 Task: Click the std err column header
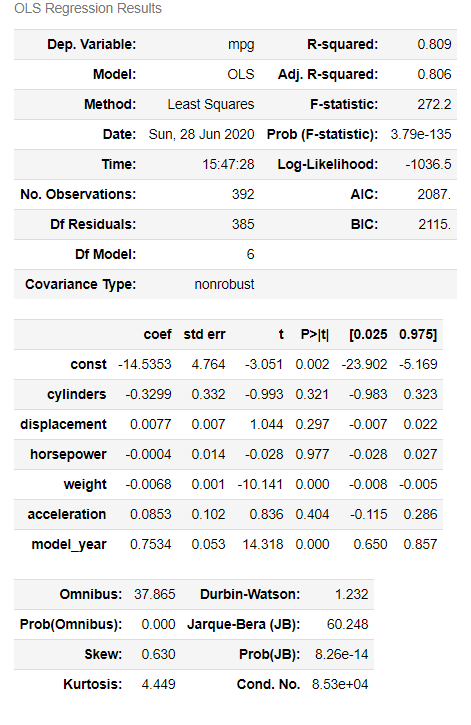pyautogui.click(x=204, y=334)
